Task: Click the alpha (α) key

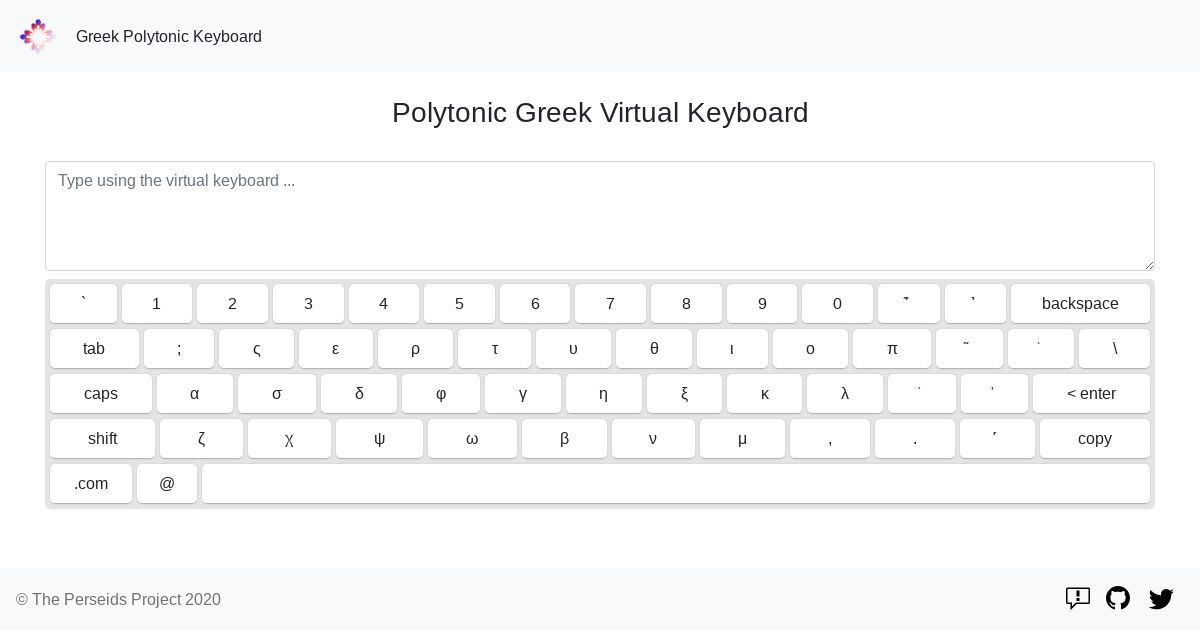Action: tap(195, 394)
